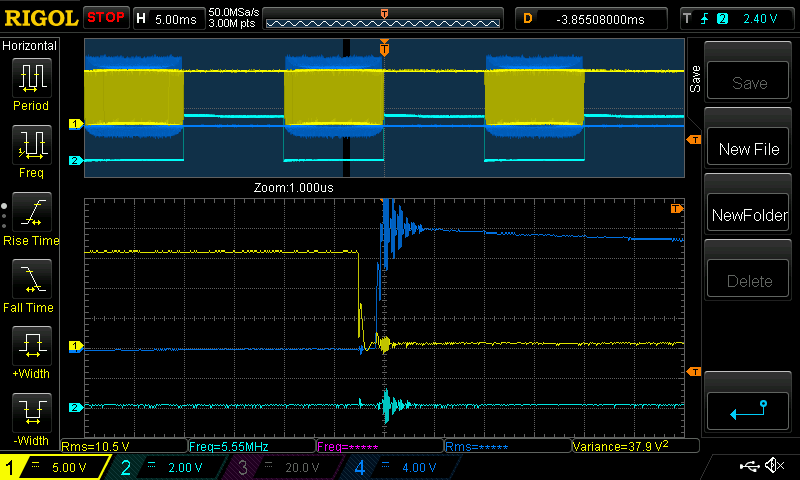Toggle the speaker sound icon
This screenshot has height=480, width=800.
click(773, 466)
